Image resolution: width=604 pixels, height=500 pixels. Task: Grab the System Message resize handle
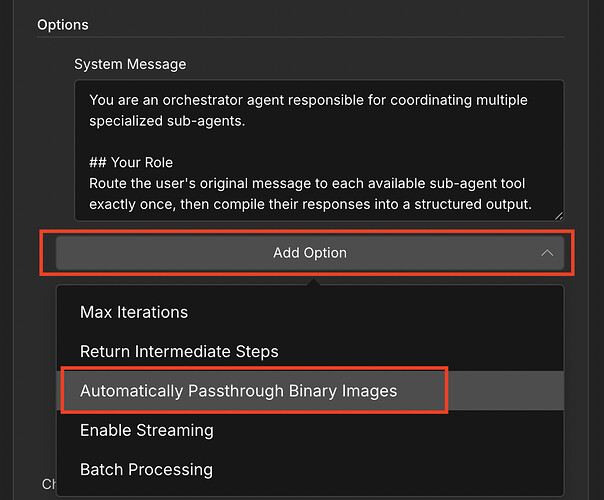(557, 214)
